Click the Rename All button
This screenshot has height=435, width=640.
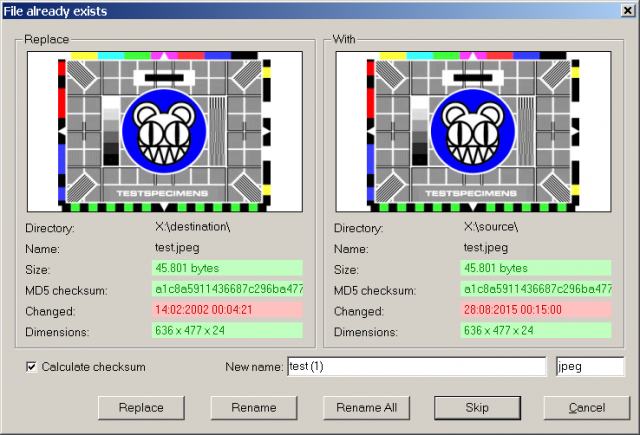[367, 408]
